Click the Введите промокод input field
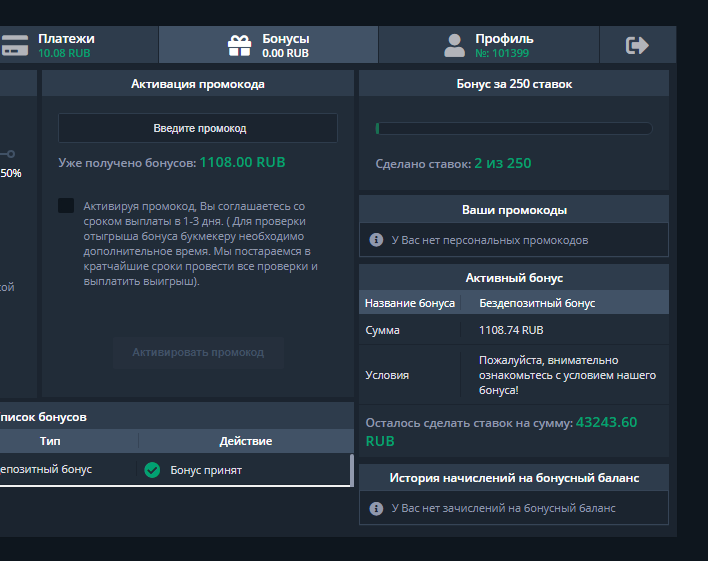The height and width of the screenshot is (561, 708). click(198, 128)
